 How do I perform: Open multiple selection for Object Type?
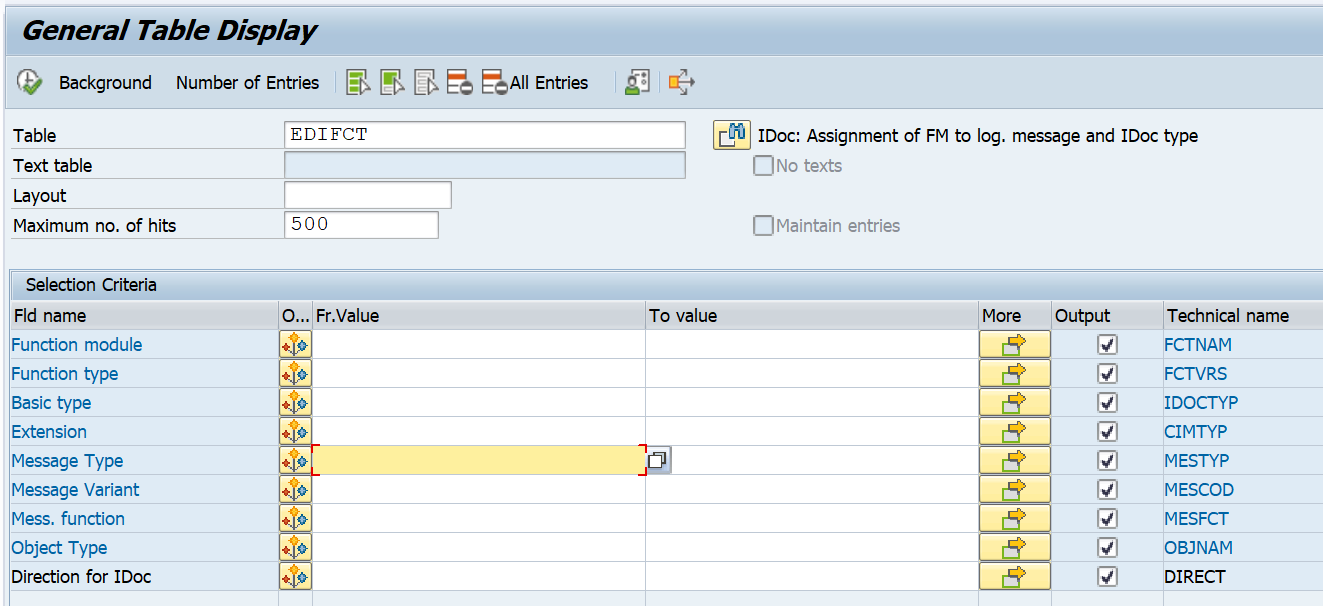pos(1012,547)
